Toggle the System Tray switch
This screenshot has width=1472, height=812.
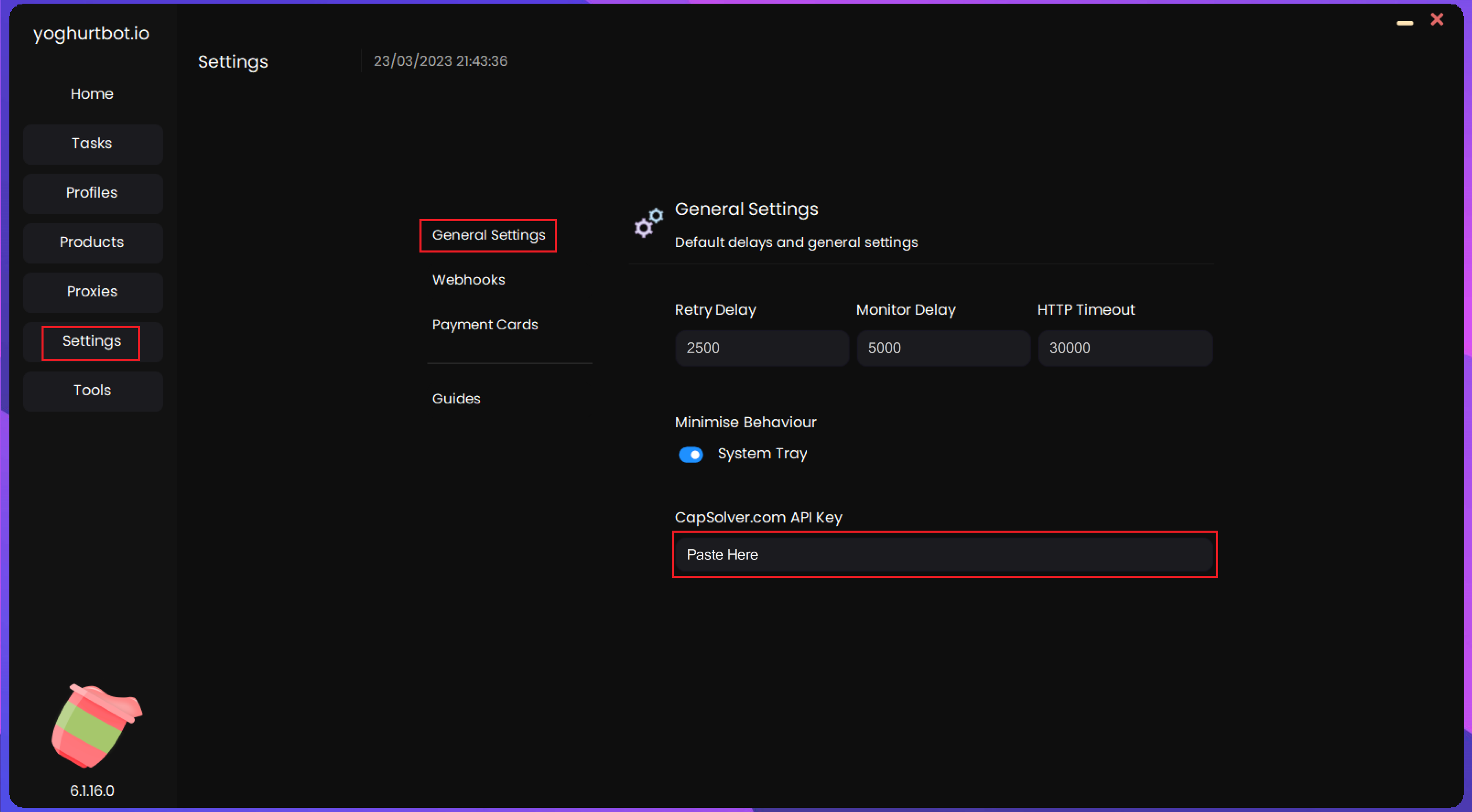(690, 455)
